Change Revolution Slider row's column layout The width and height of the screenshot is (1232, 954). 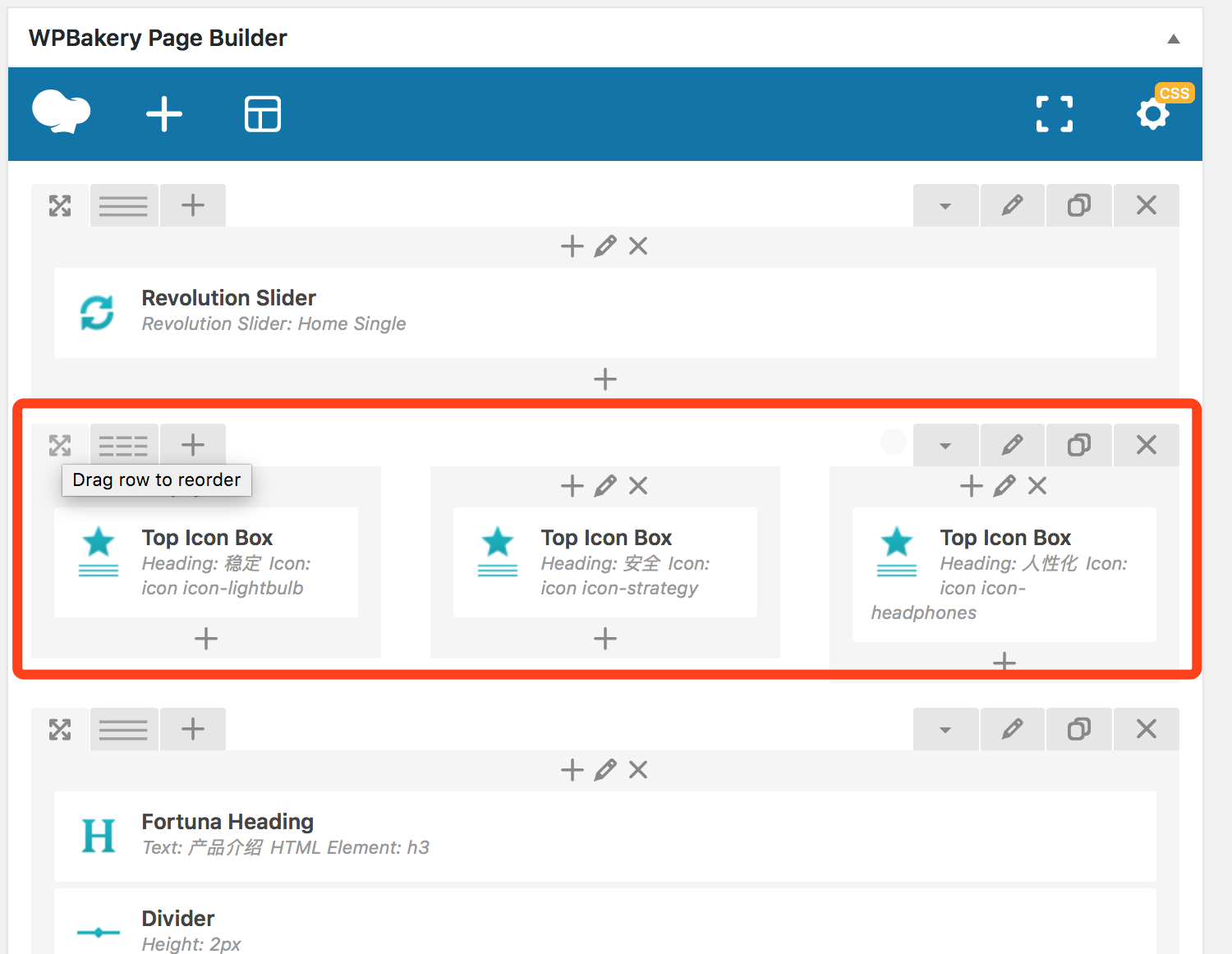pyautogui.click(x=124, y=205)
